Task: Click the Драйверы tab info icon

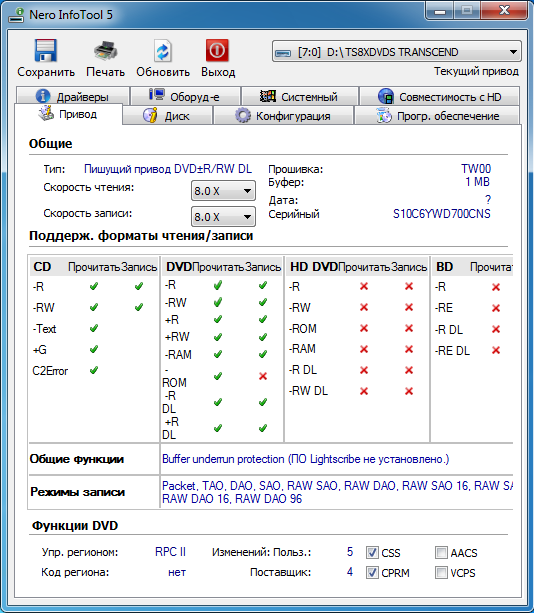Action: (43, 96)
